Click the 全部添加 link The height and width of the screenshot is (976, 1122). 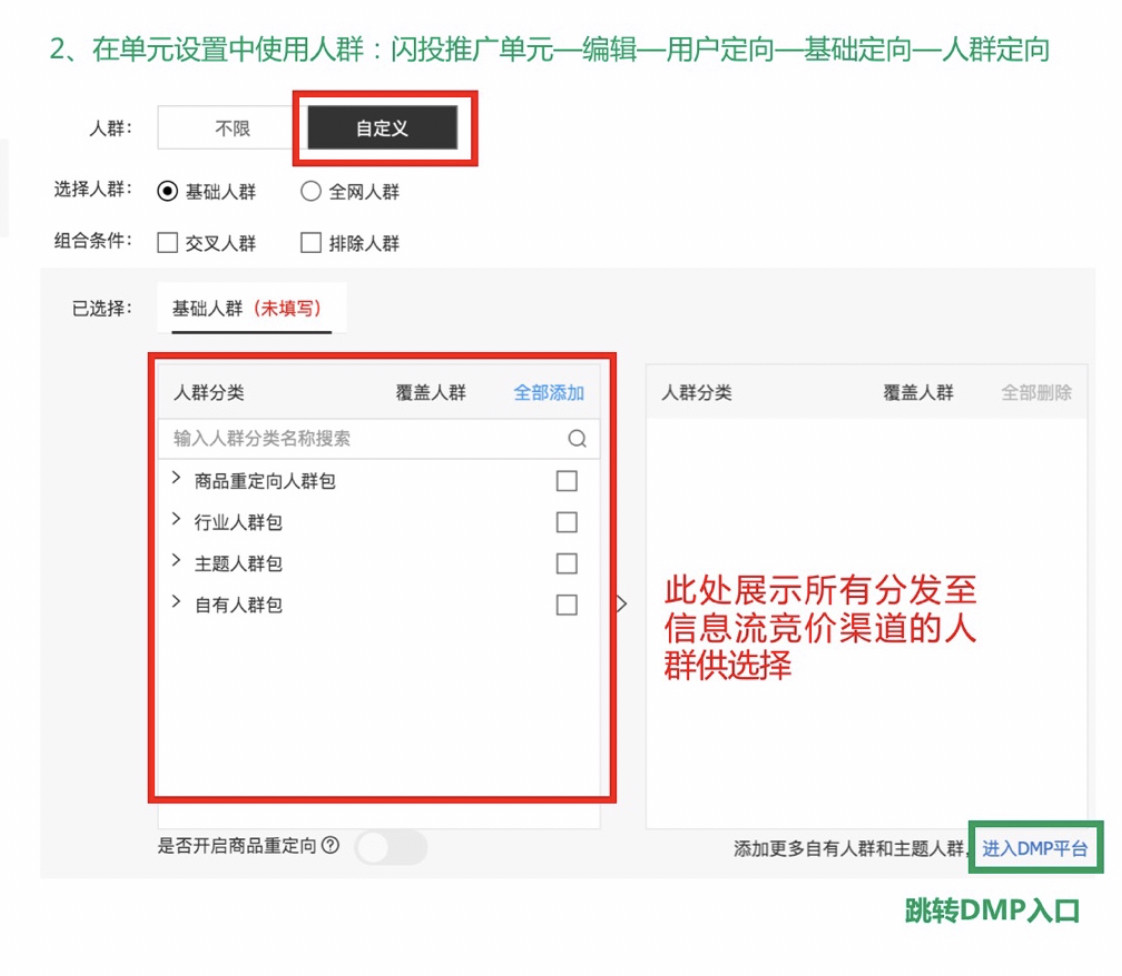click(x=548, y=393)
